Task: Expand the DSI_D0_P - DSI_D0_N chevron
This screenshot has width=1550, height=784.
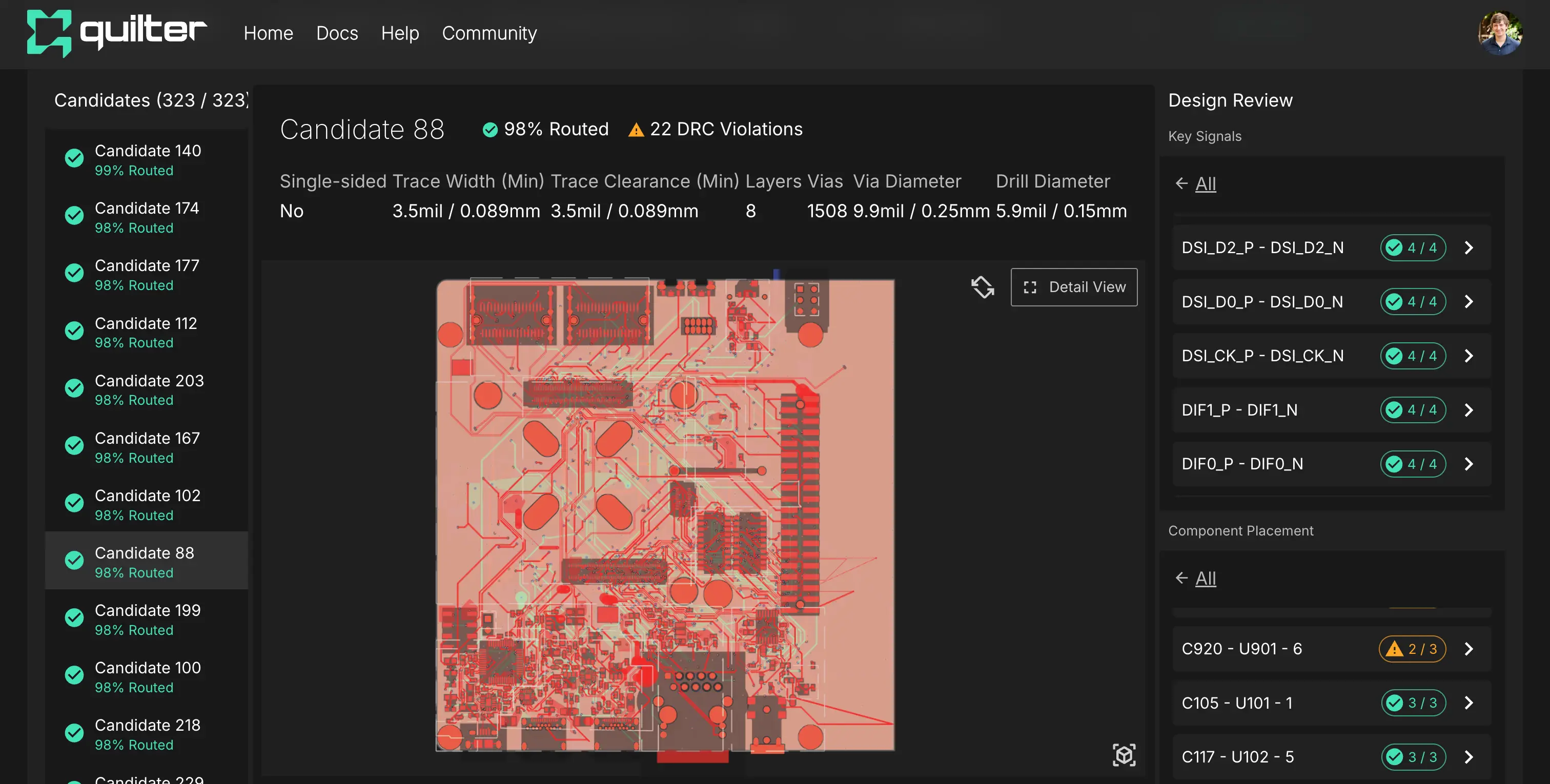Action: pos(1469,301)
